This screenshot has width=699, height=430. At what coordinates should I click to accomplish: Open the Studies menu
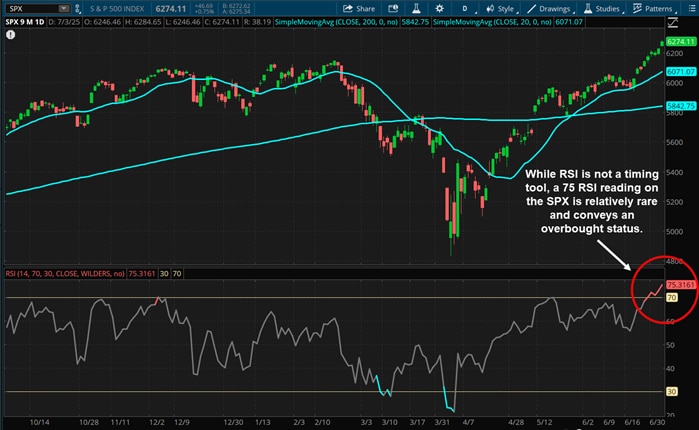603,8
